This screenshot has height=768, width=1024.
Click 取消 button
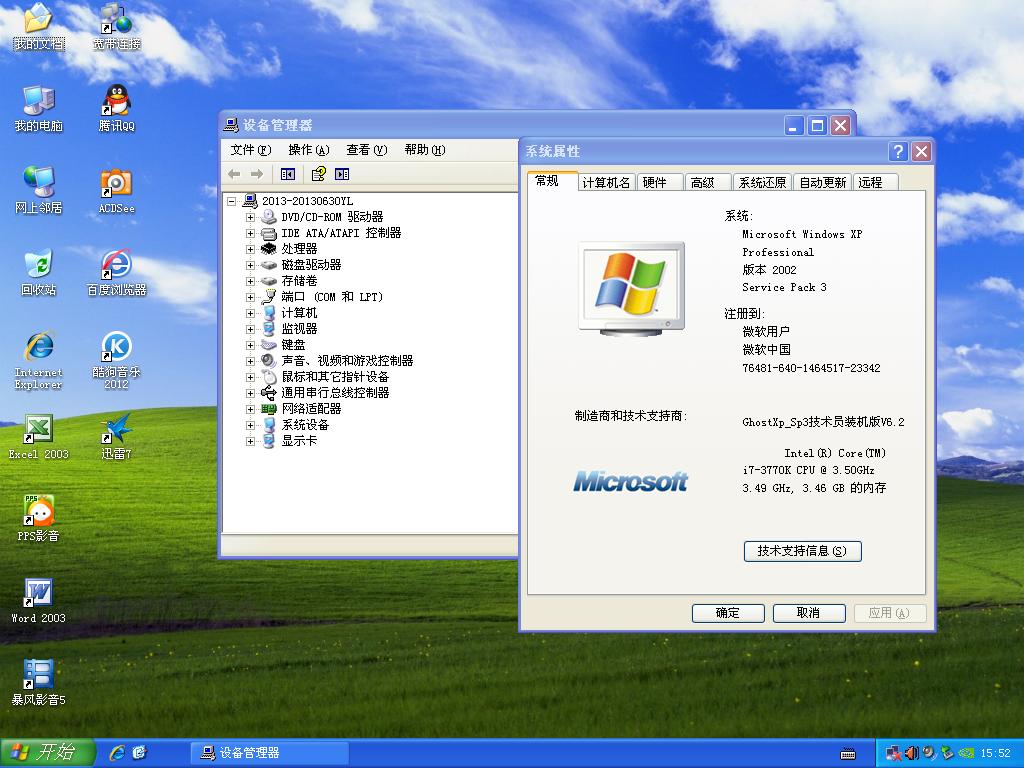click(809, 613)
